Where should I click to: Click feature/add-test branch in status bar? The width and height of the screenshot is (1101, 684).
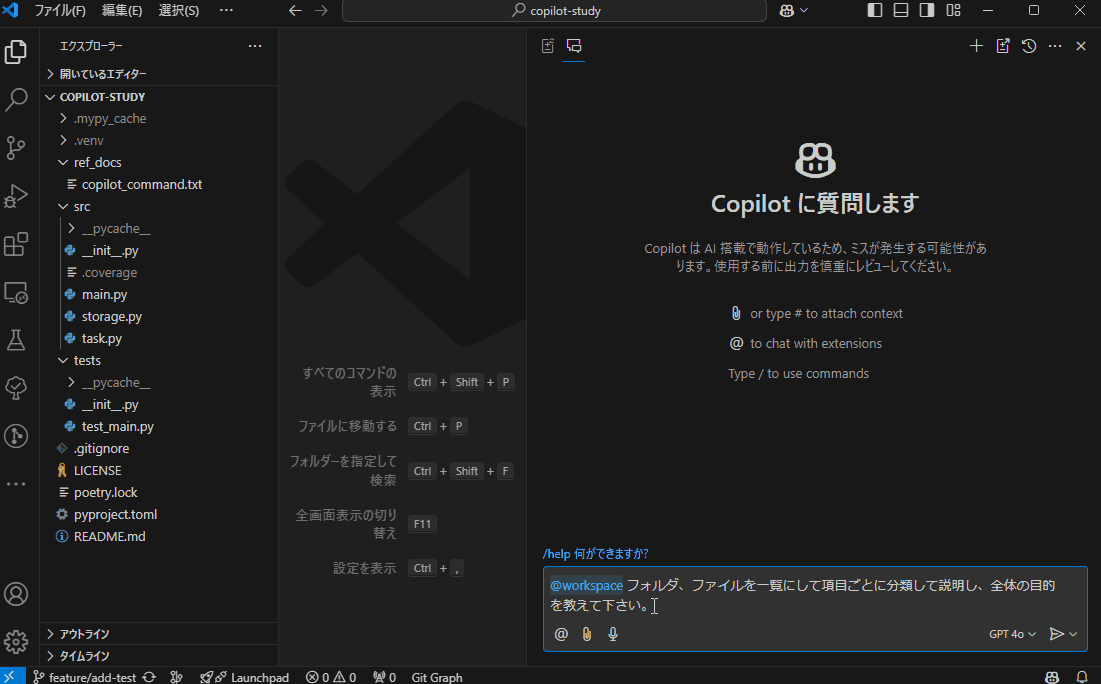point(85,677)
